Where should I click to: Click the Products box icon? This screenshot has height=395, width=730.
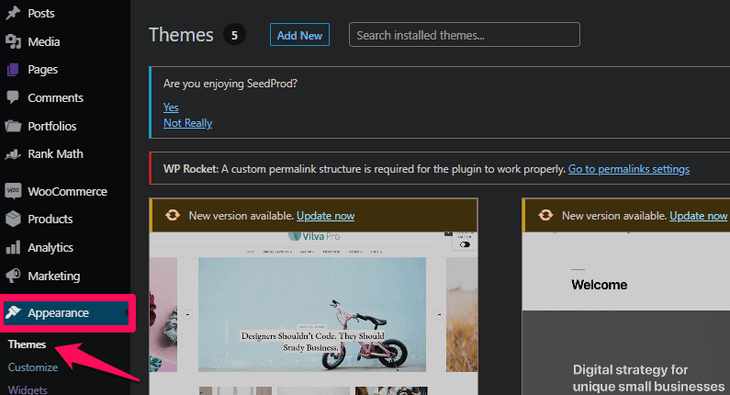pos(13,218)
